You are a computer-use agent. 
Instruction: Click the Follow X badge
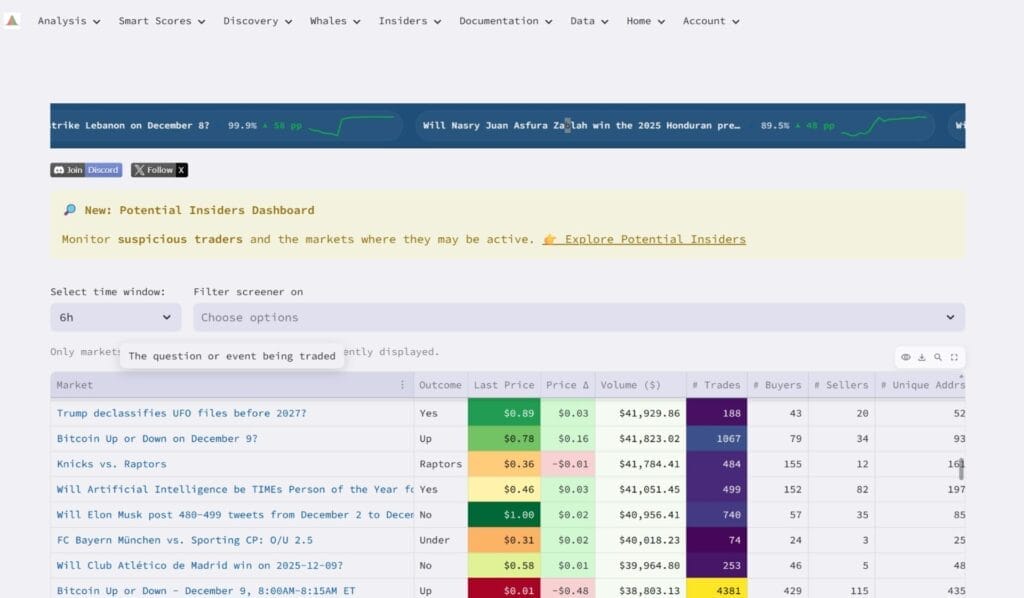159,170
